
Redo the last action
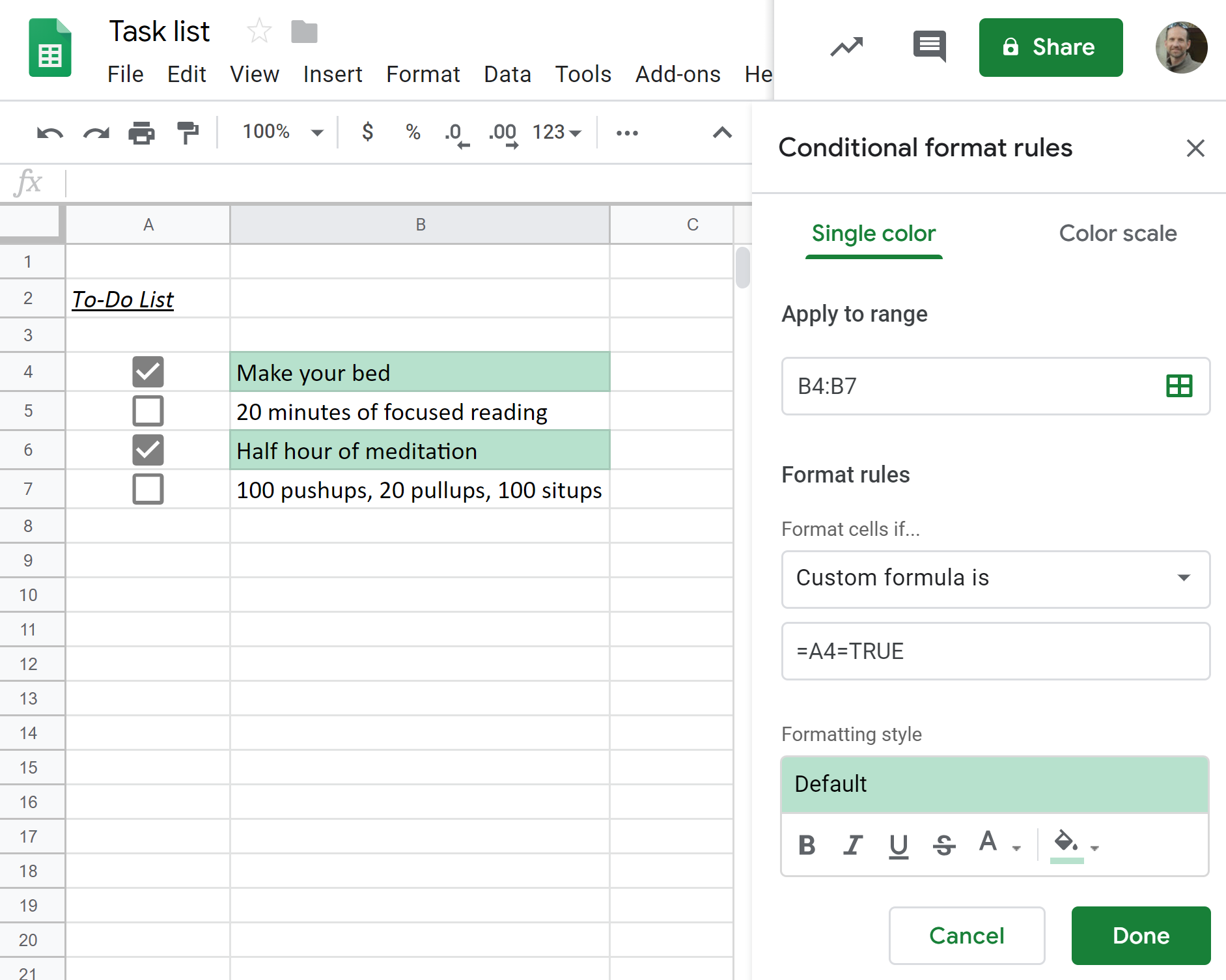tap(96, 133)
